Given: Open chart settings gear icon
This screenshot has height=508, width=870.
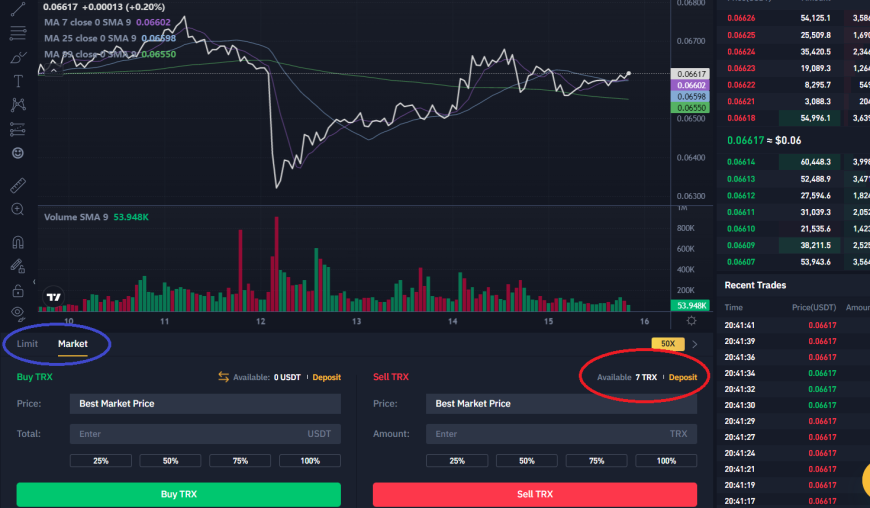Looking at the screenshot, I should tap(691, 321).
